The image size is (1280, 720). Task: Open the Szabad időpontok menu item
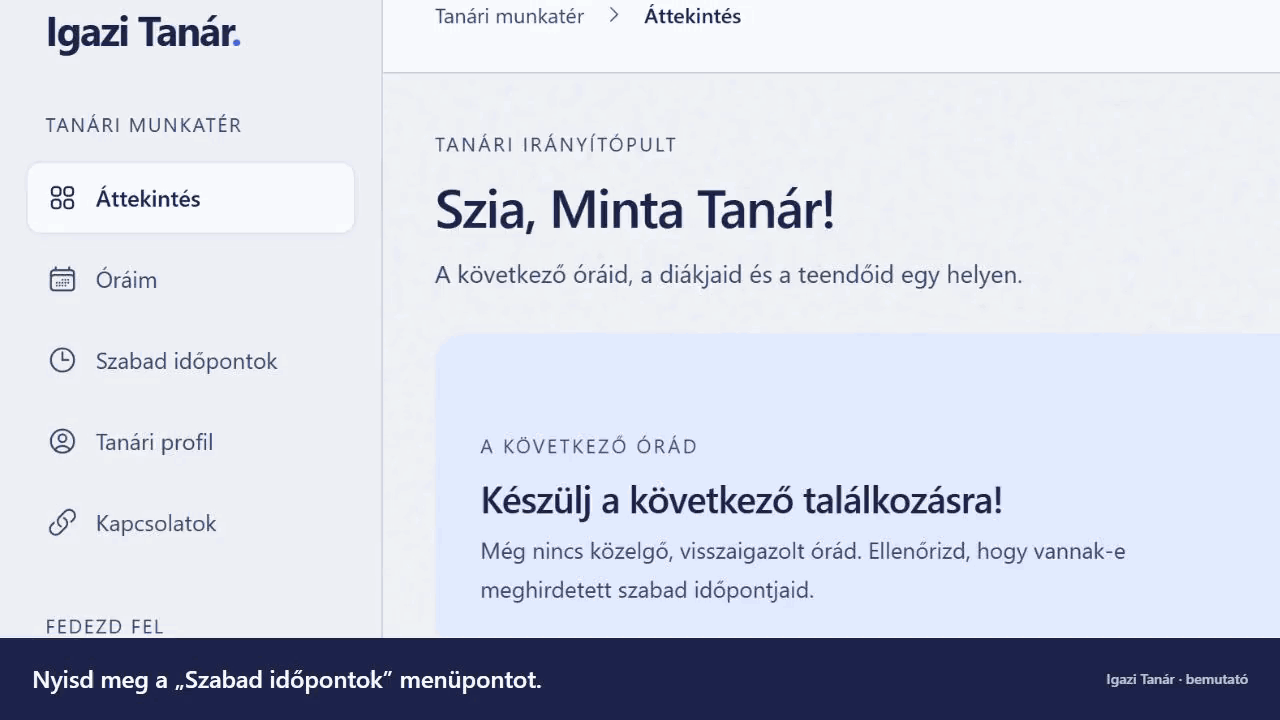(x=191, y=360)
